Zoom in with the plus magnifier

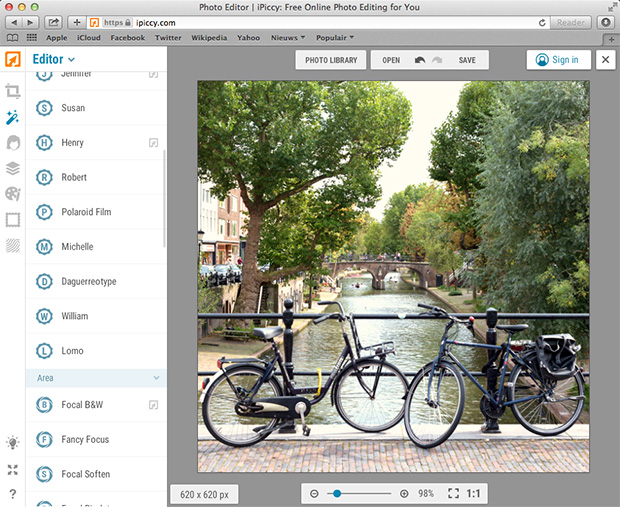404,494
